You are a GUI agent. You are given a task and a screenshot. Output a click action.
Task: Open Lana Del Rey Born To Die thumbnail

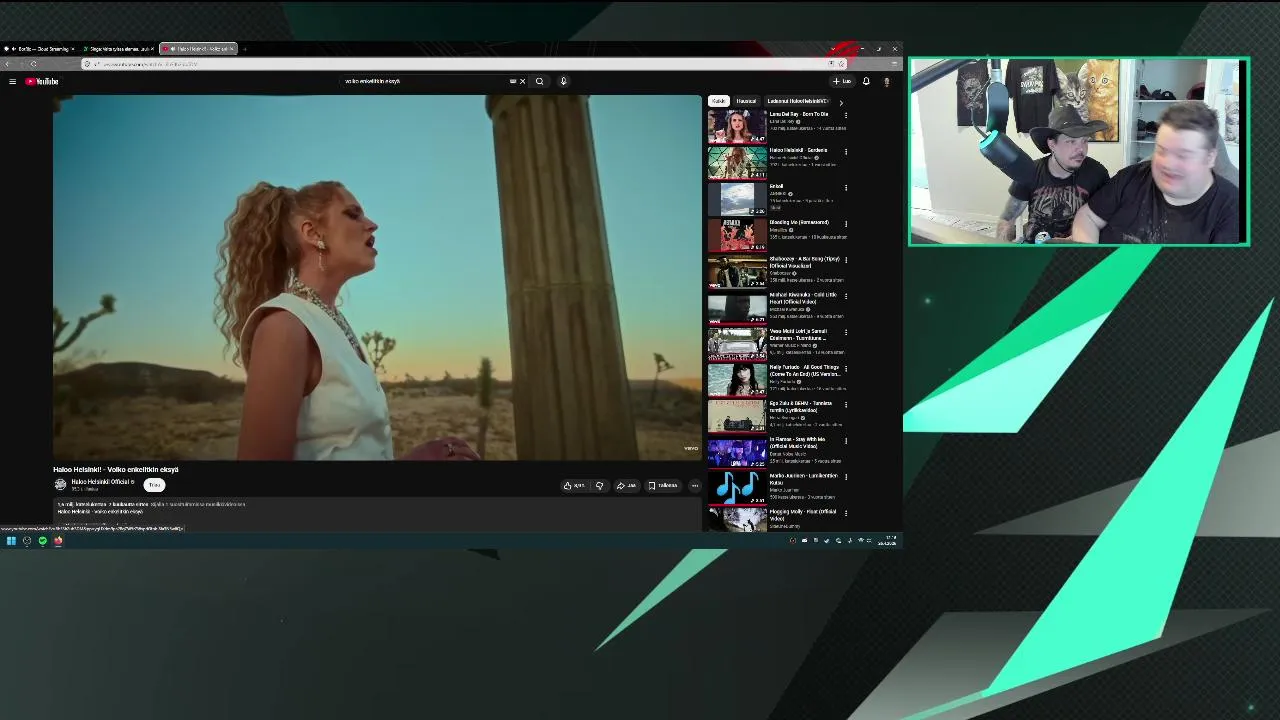(x=737, y=127)
